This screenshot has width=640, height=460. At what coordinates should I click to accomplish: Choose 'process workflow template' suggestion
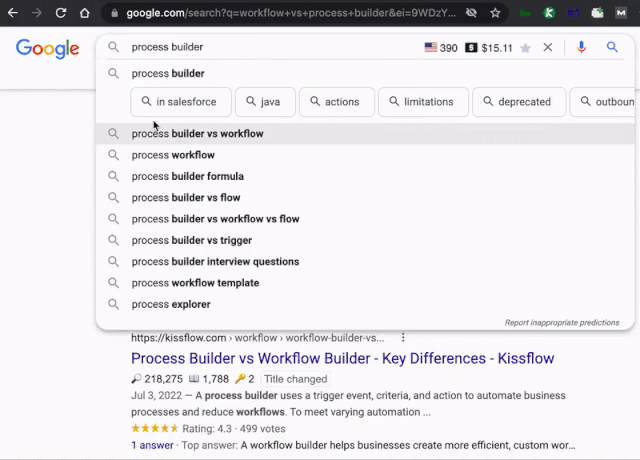click(x=365, y=283)
